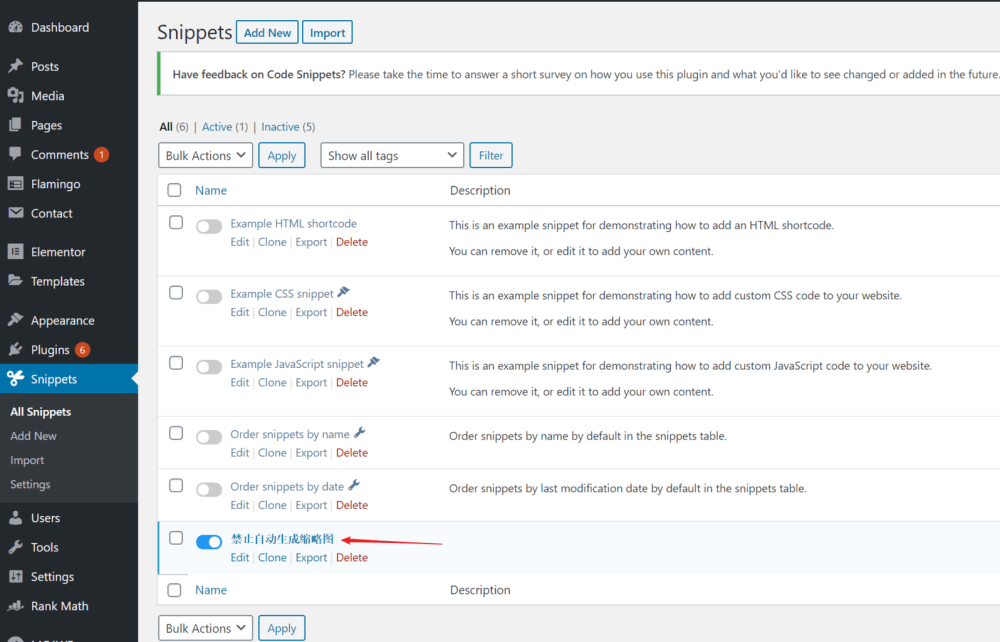Viewport: 1000px width, 642px height.
Task: Click the Comments notification badge showing 1
Action: coord(101,155)
